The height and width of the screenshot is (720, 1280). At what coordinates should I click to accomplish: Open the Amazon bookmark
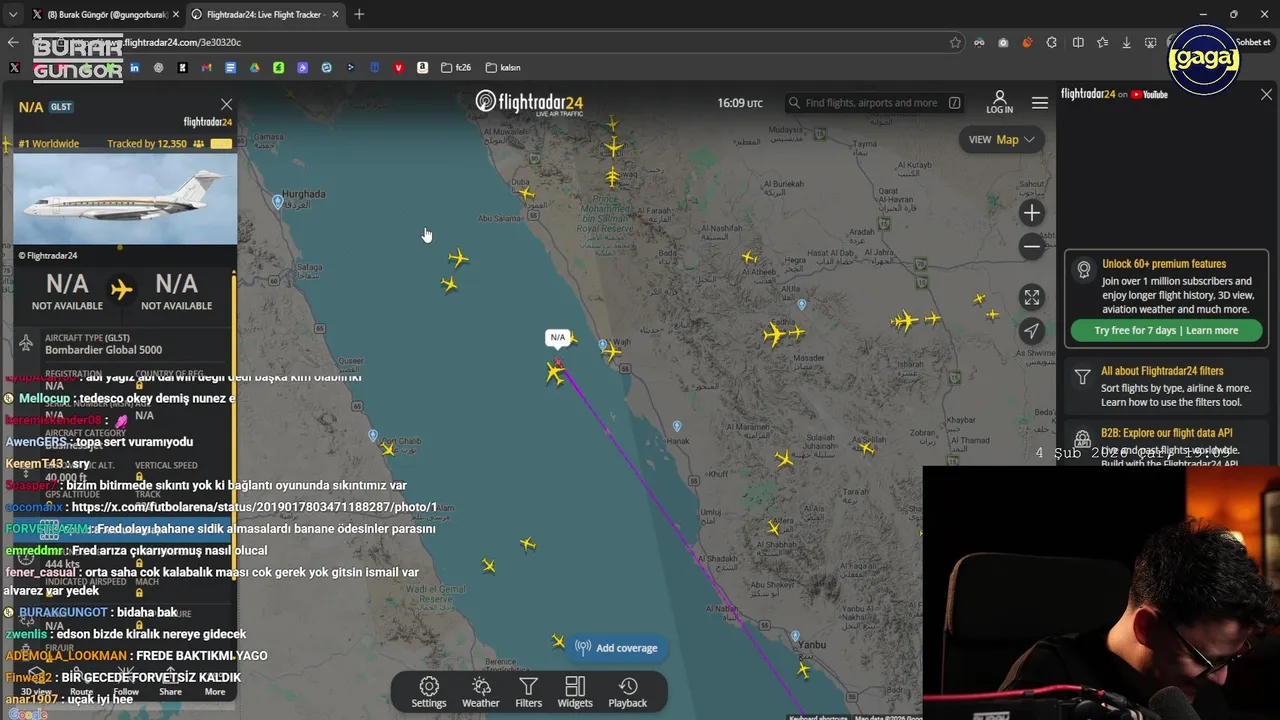point(422,68)
